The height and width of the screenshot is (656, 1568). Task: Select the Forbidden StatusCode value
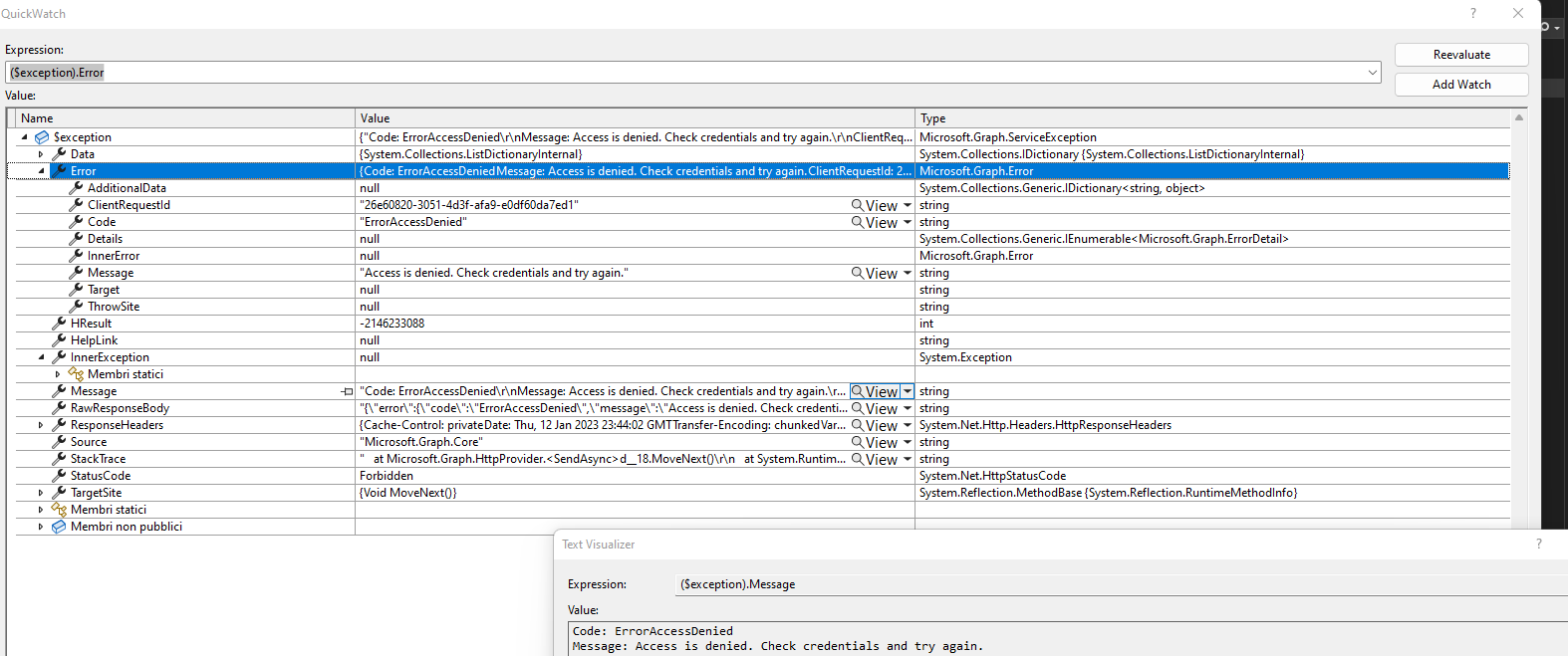click(x=387, y=476)
